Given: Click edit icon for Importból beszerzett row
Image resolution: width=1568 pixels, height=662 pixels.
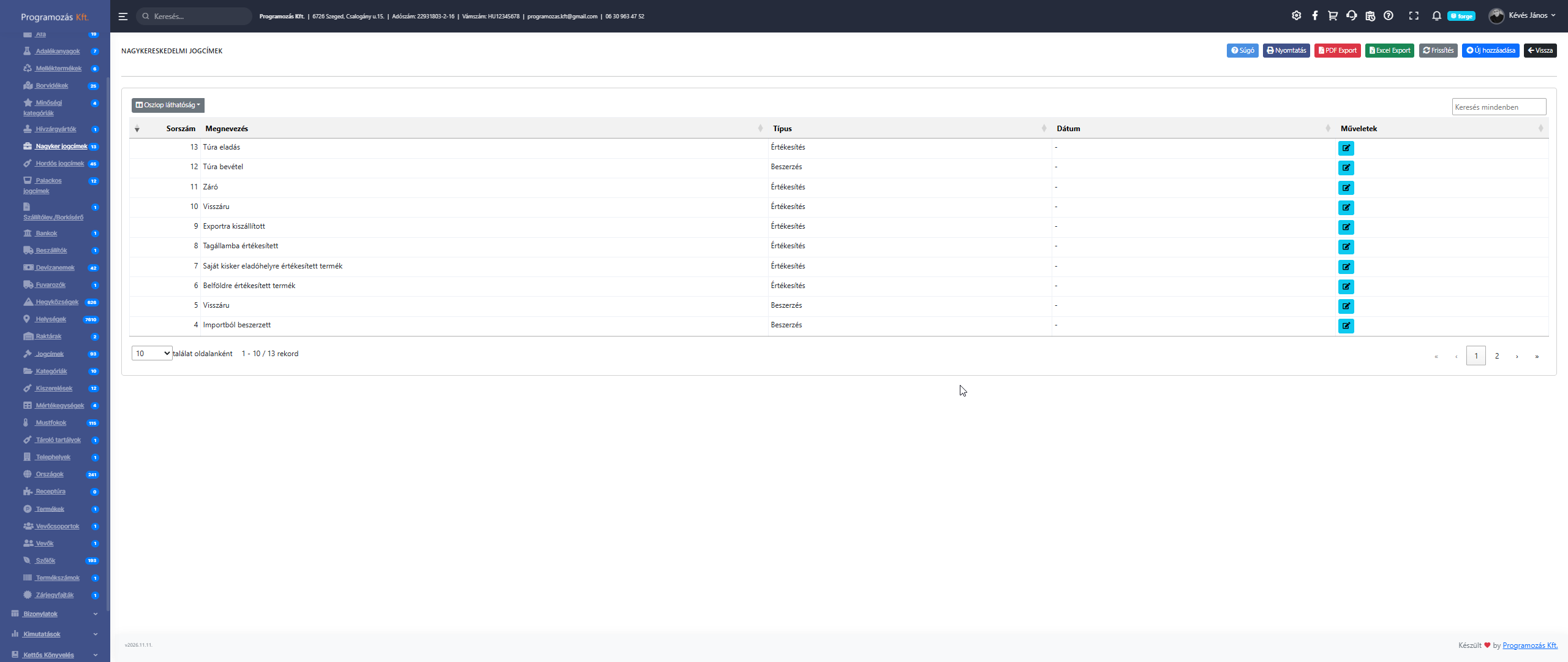Looking at the screenshot, I should (1346, 325).
